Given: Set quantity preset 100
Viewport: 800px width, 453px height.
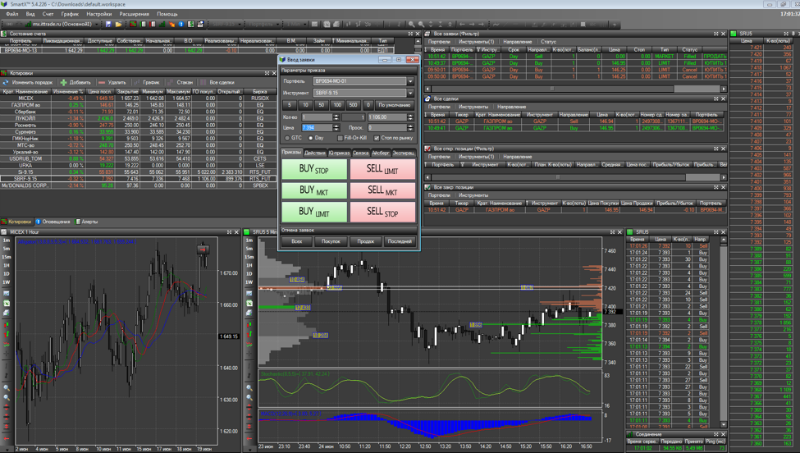Looking at the screenshot, I should point(337,105).
